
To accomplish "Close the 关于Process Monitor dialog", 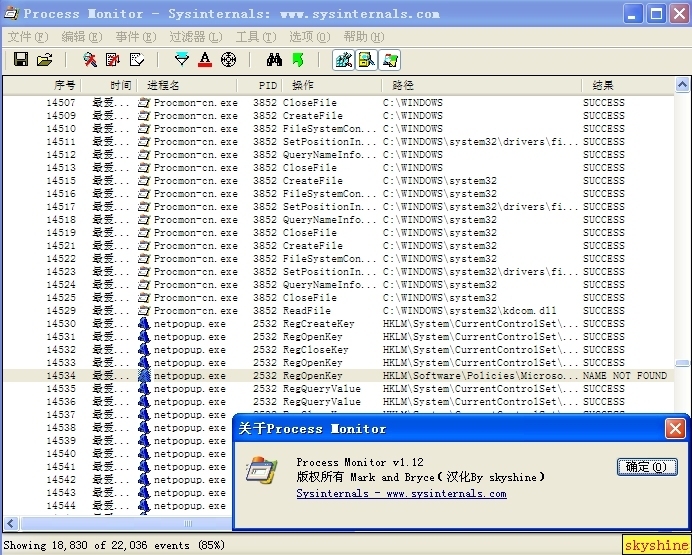I will pos(675,428).
